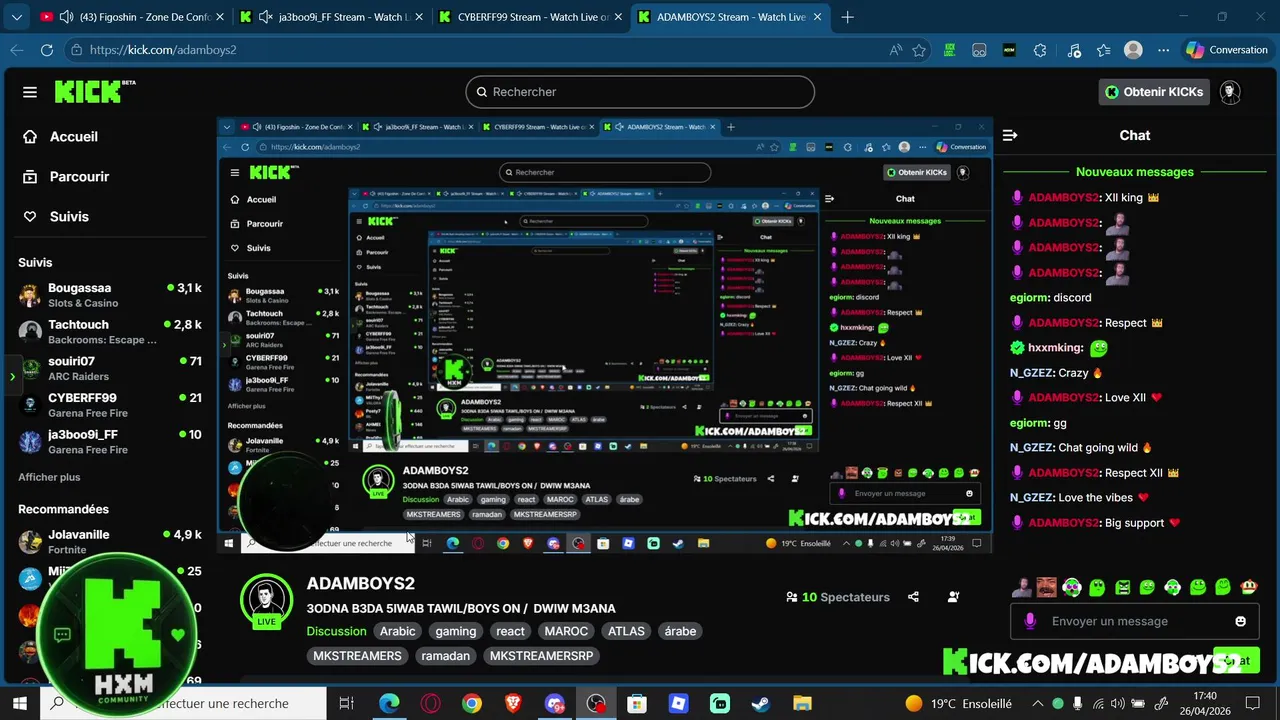Open the user profile avatar menu in Kick header
The height and width of the screenshot is (720, 1280).
tap(1230, 92)
